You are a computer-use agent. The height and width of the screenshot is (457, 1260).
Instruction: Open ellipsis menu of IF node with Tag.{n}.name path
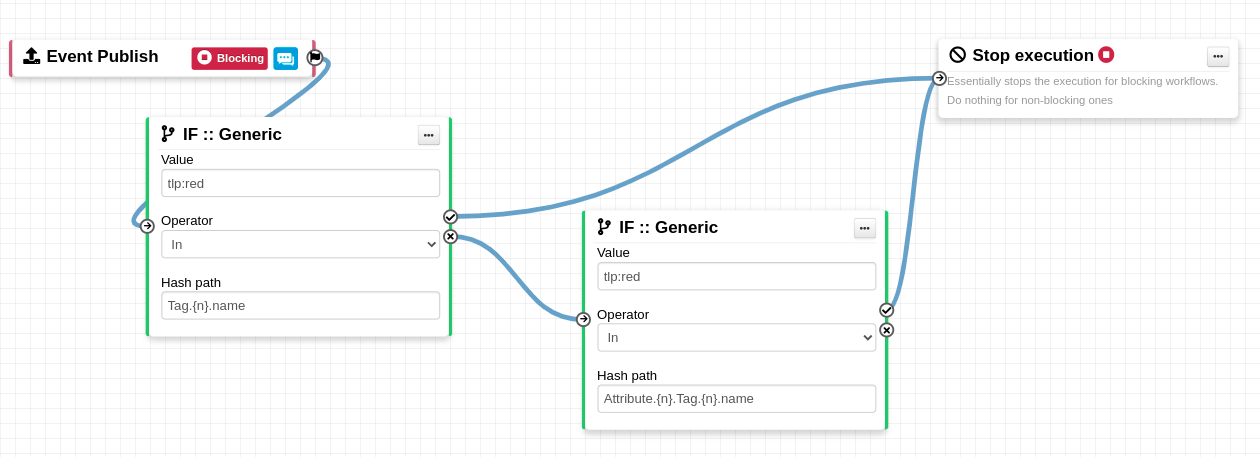coord(428,135)
